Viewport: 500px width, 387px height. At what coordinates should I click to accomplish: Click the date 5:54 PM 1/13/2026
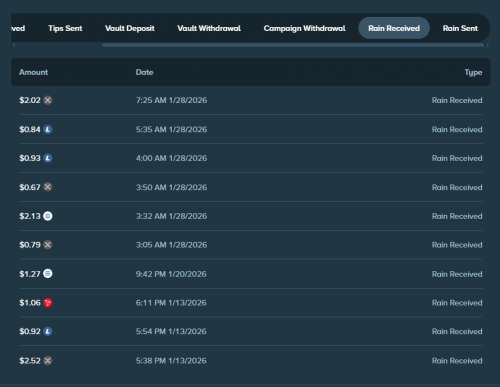tap(171, 331)
